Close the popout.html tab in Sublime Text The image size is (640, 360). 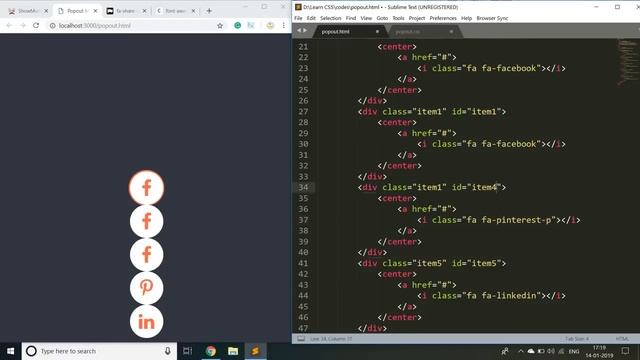point(377,31)
